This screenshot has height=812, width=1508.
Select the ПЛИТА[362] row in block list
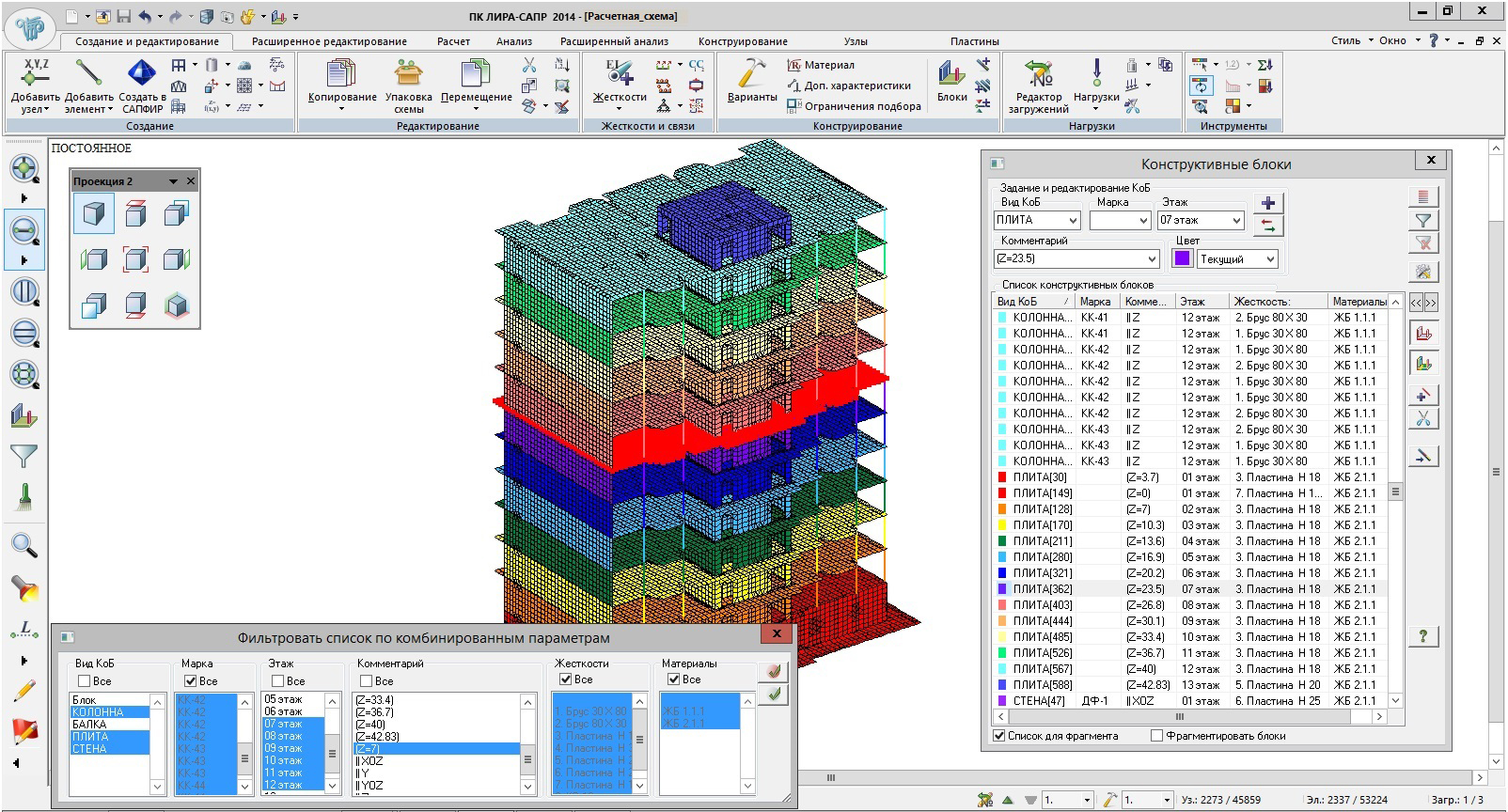click(x=1043, y=589)
